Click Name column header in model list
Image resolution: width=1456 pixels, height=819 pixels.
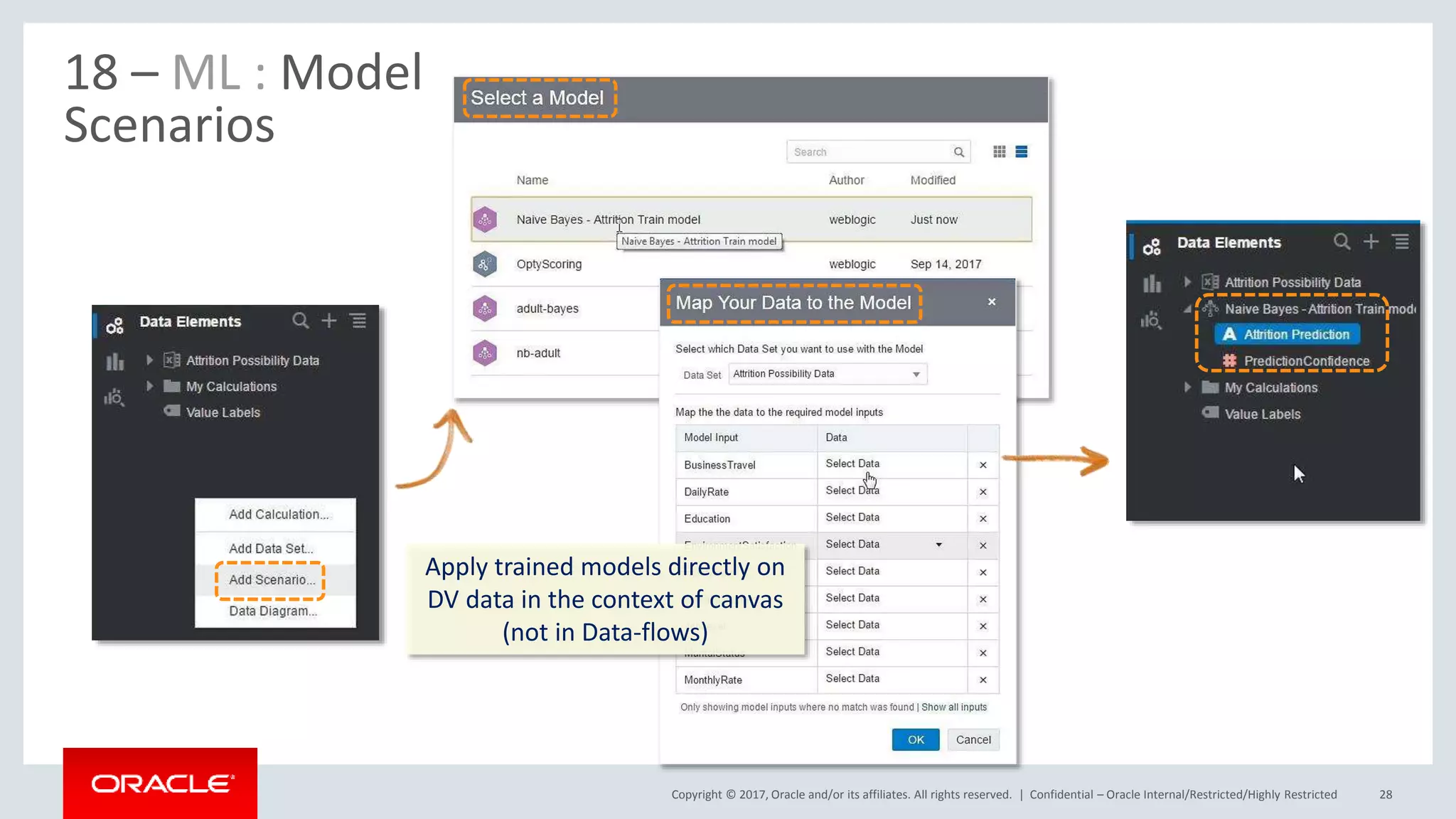pos(532,181)
